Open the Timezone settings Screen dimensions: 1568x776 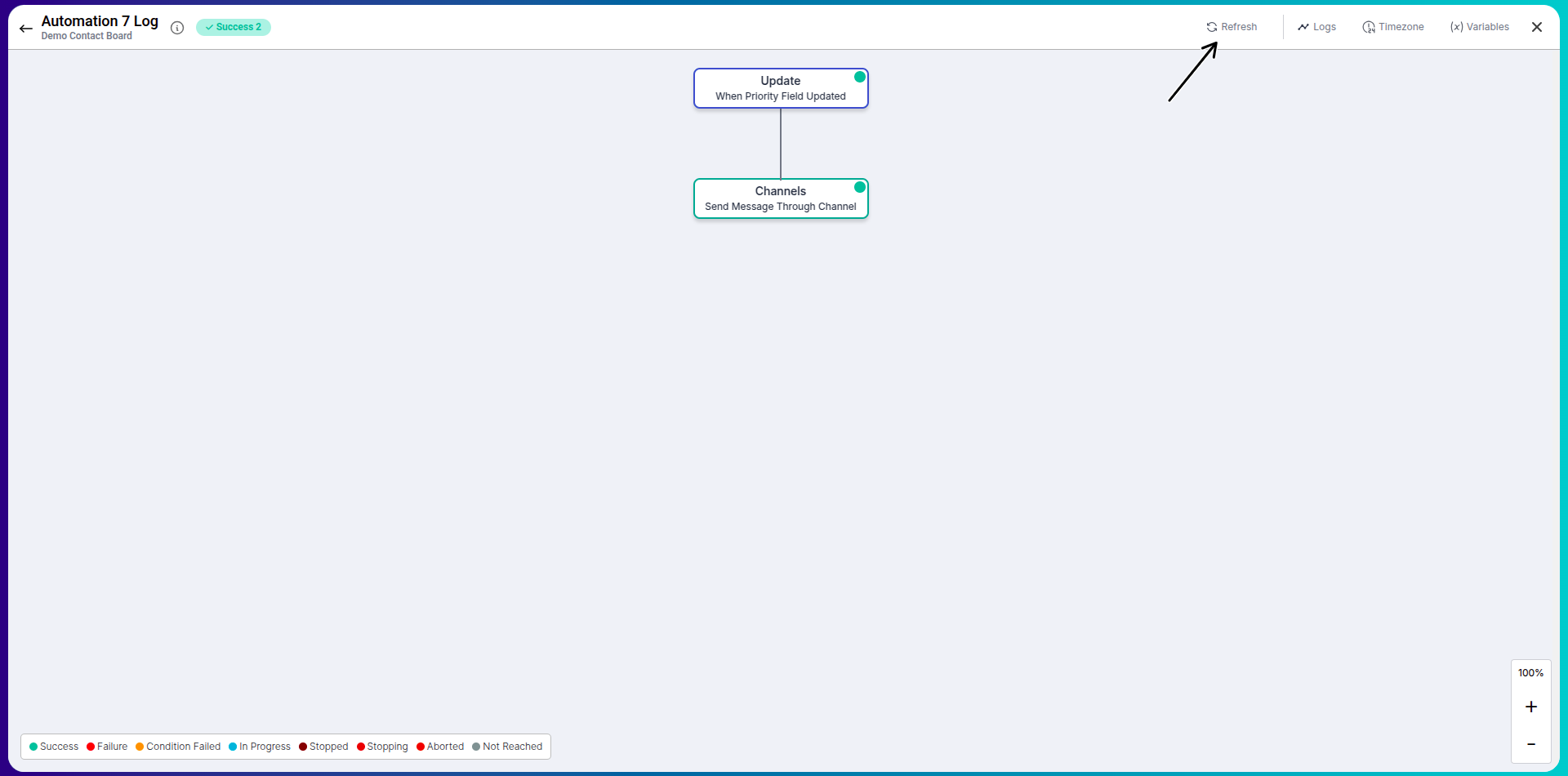point(1393,27)
